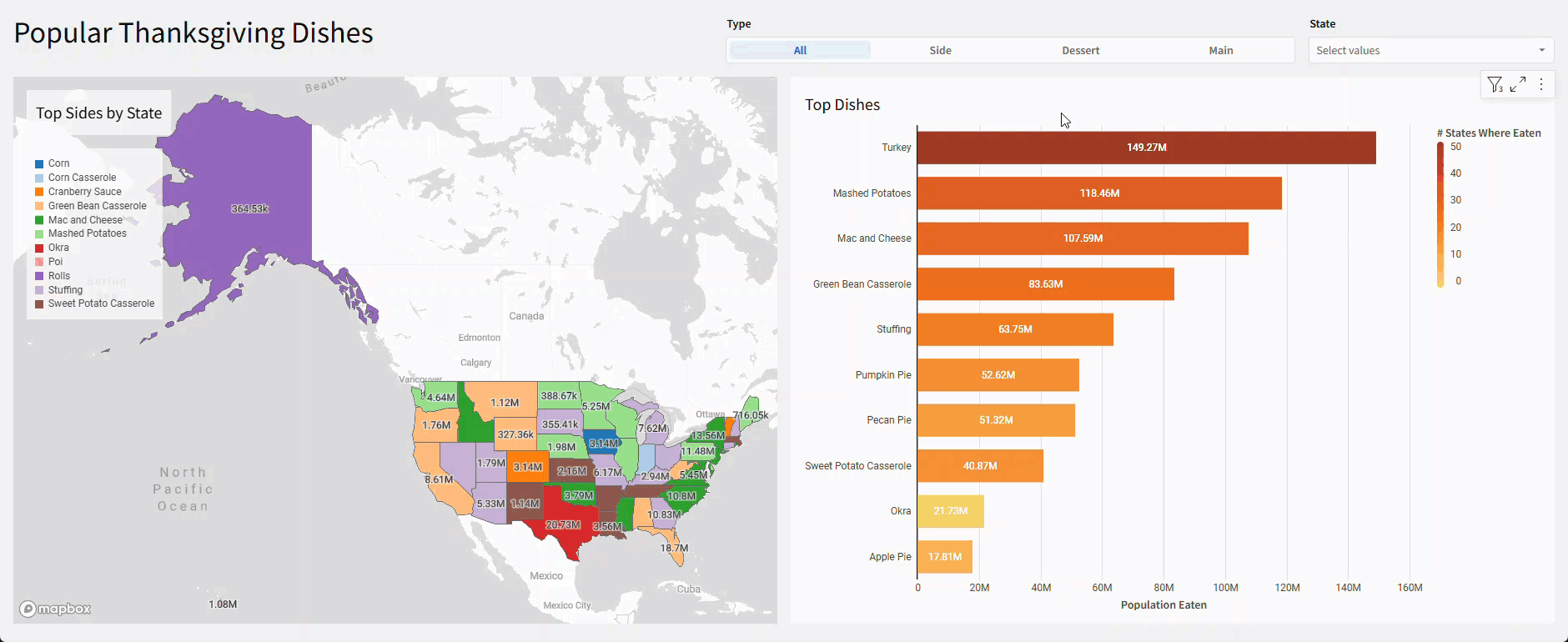Open the Top Dishes filter icon

(1495, 84)
